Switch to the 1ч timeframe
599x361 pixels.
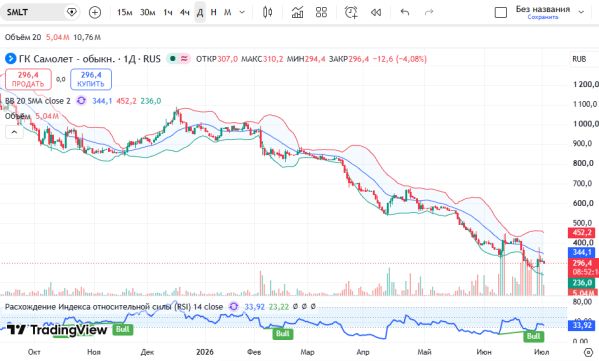[168, 12]
